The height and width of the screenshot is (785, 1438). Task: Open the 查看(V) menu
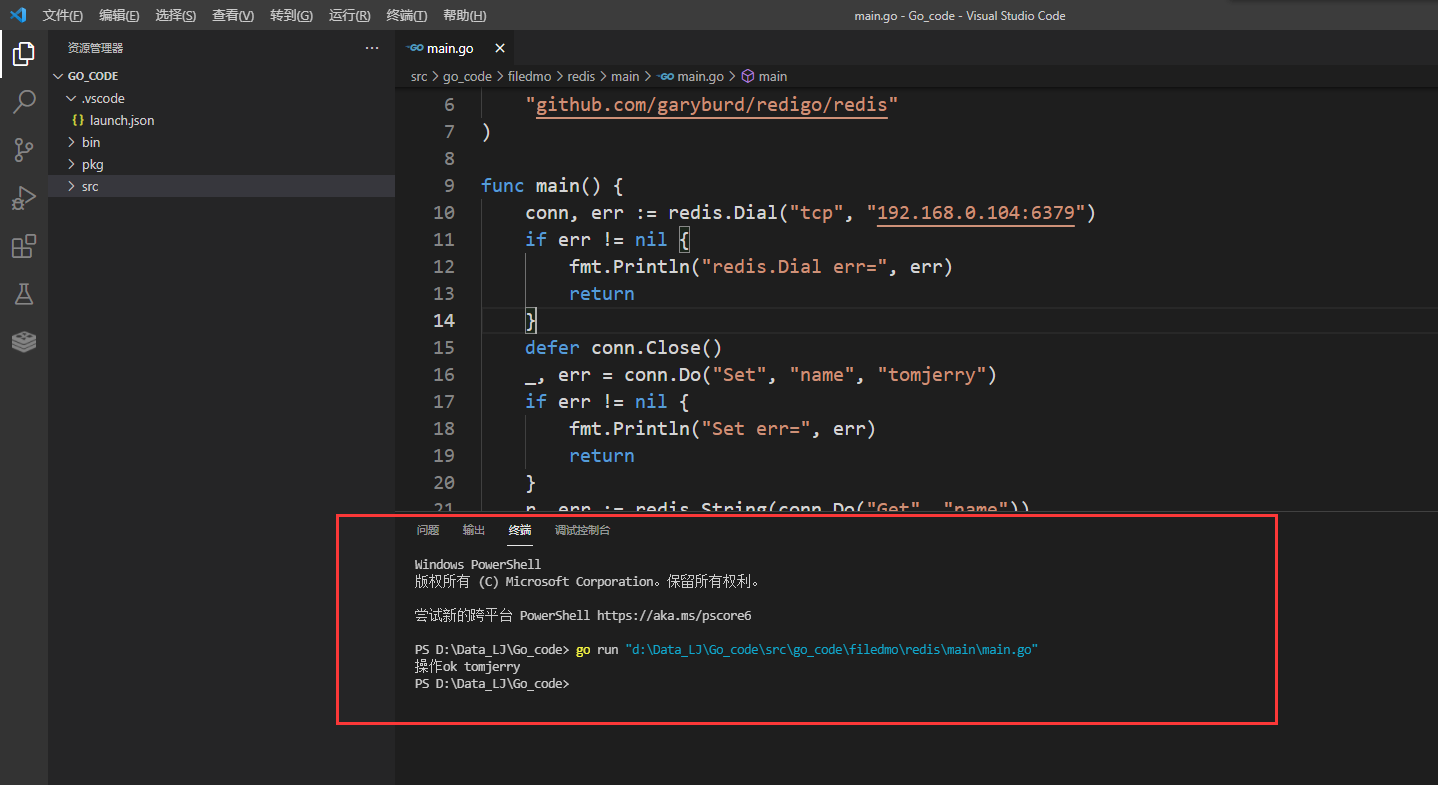pyautogui.click(x=233, y=16)
